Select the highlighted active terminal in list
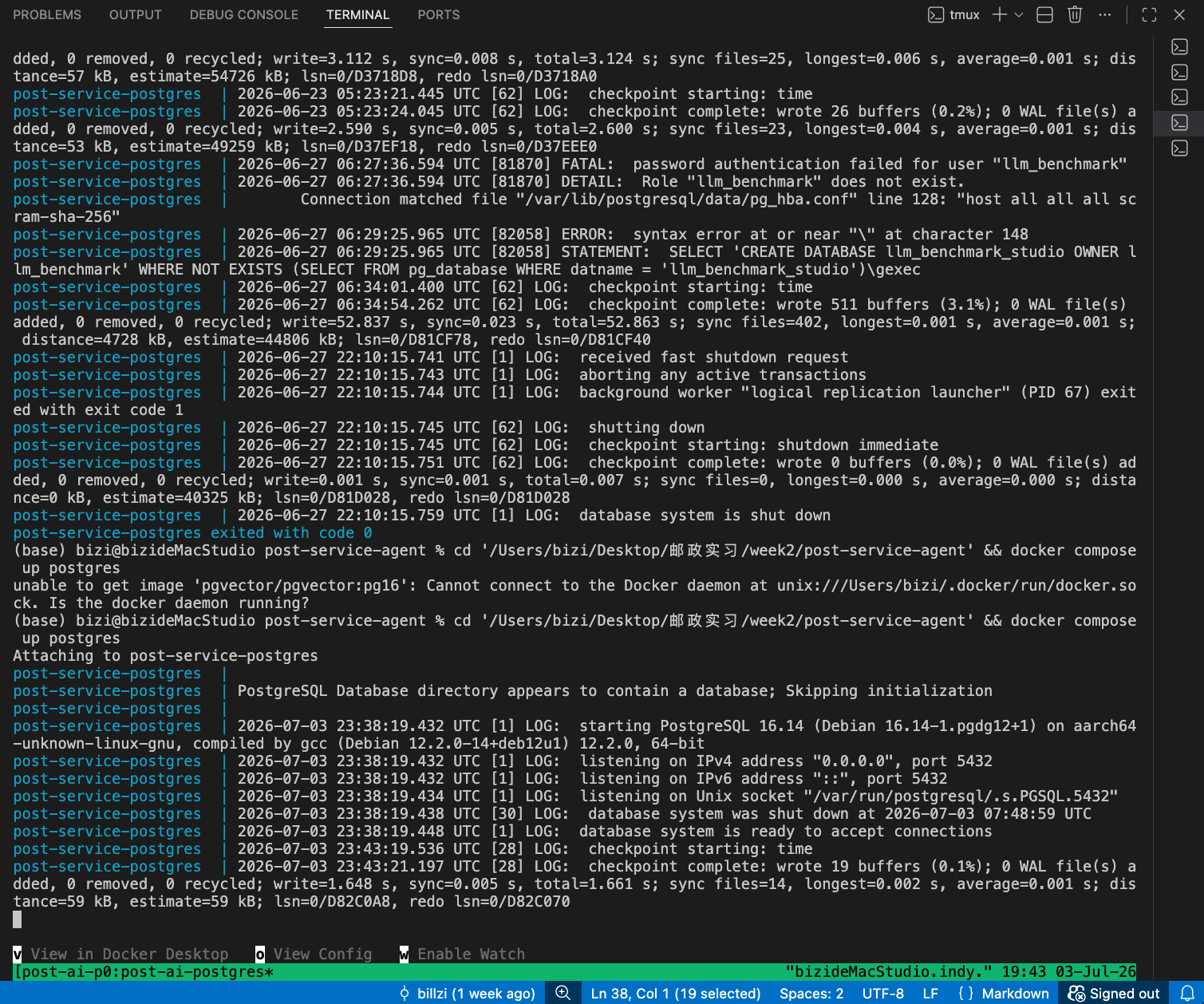 (x=1179, y=122)
